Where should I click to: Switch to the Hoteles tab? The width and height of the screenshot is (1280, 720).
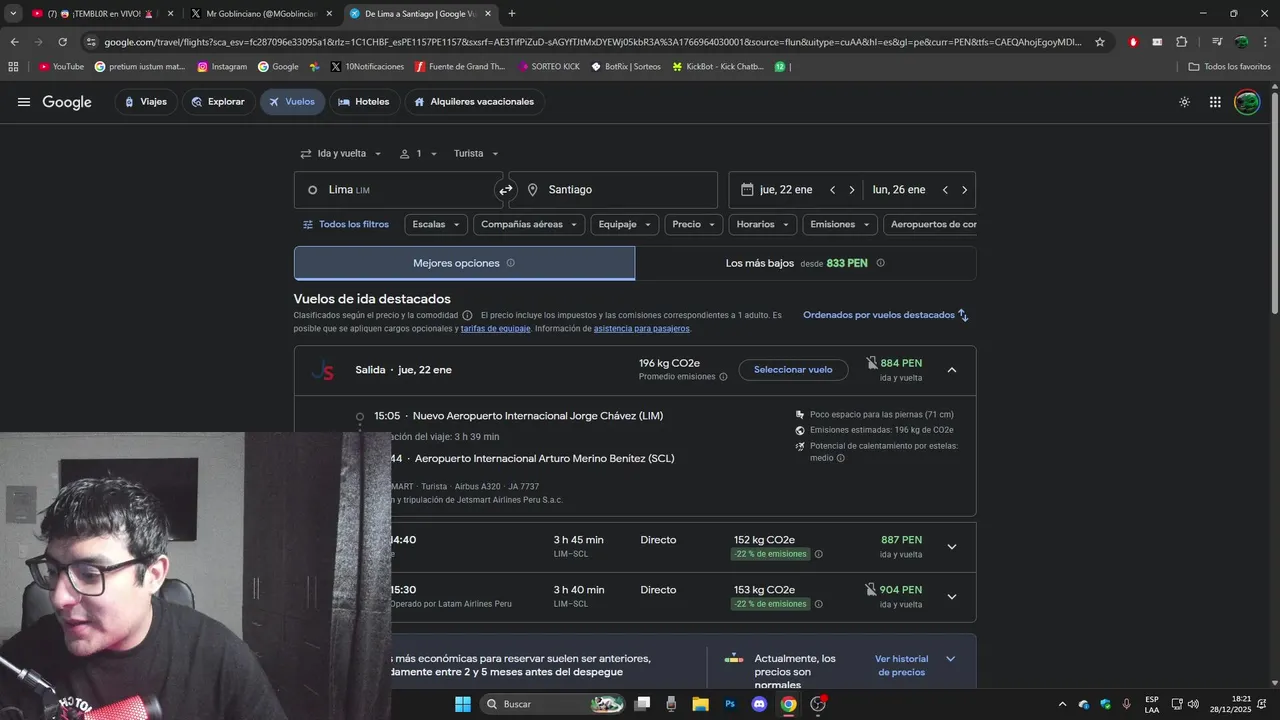point(364,102)
